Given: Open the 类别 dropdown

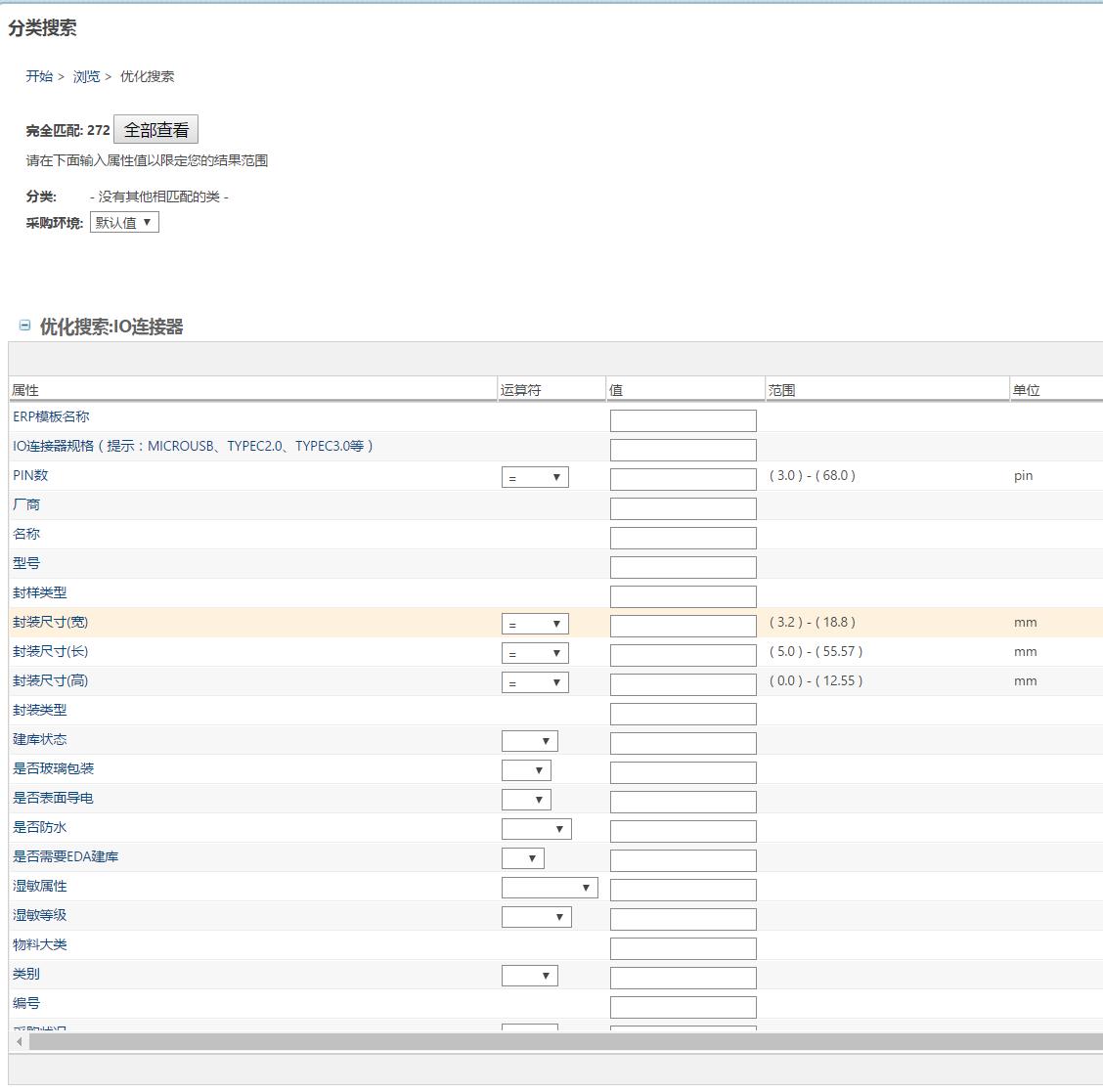Looking at the screenshot, I should click(530, 976).
